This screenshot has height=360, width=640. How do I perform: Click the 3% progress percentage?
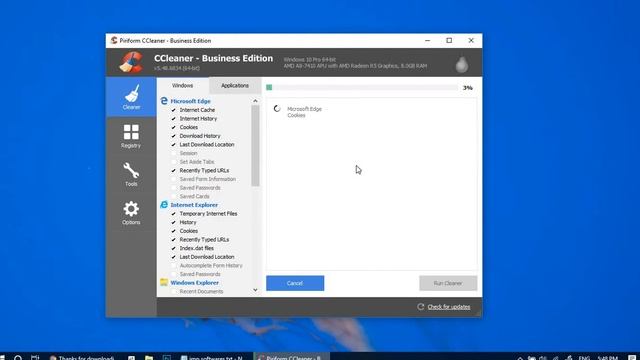click(x=468, y=88)
